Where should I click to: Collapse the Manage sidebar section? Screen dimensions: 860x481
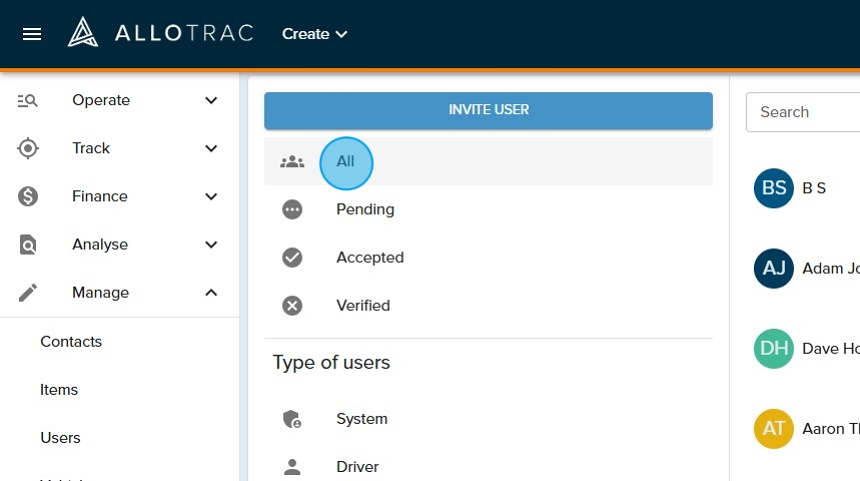pyautogui.click(x=211, y=293)
